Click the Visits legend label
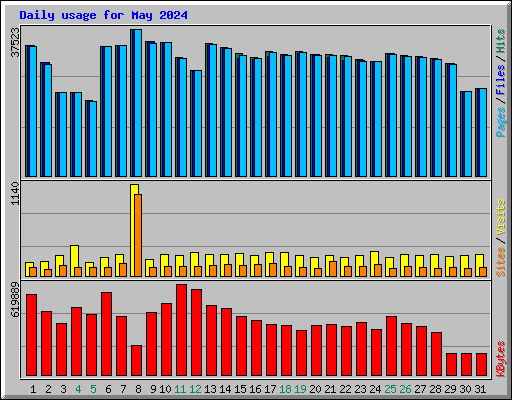 pyautogui.click(x=500, y=217)
